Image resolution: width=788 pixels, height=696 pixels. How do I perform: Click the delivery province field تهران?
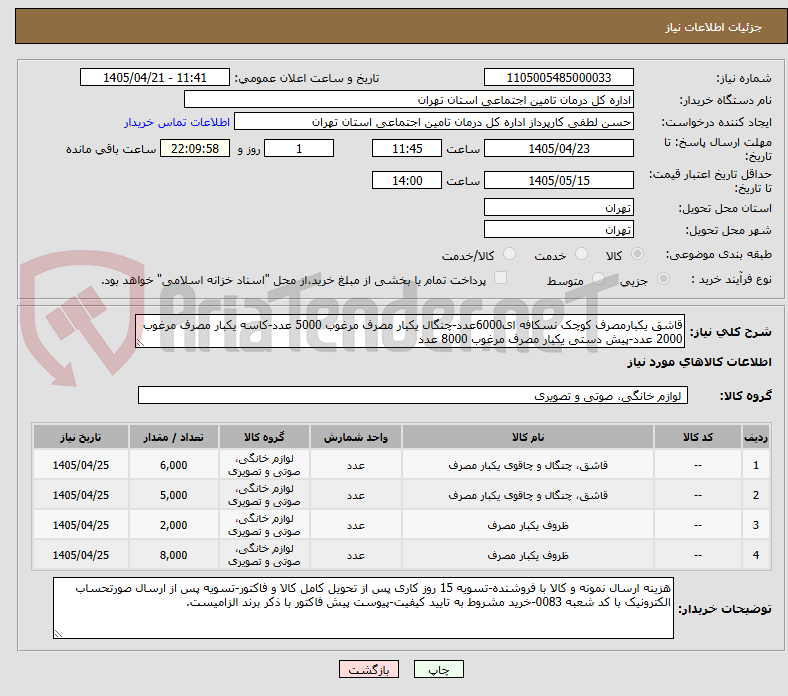tap(558, 207)
